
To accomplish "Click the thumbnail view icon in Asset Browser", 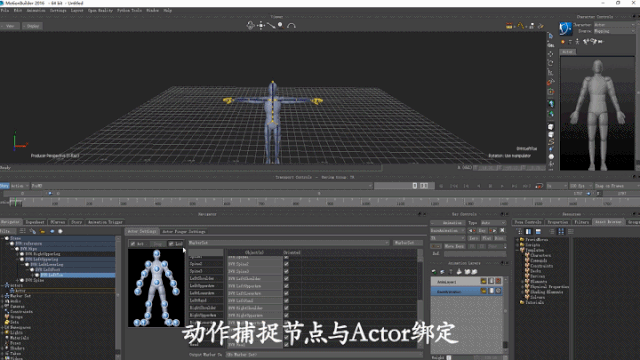I will coord(561,231).
